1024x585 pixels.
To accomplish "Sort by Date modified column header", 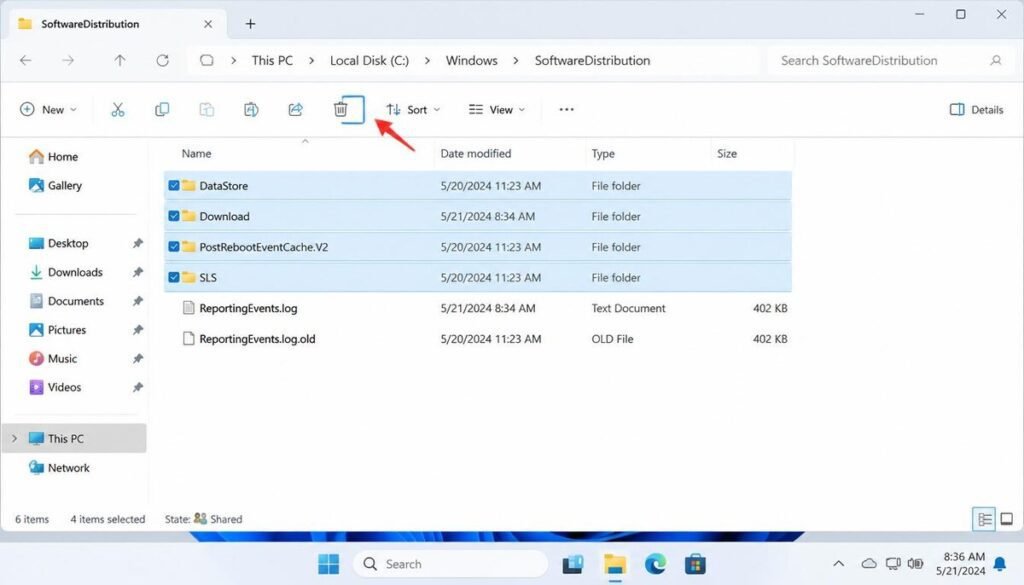I will tap(475, 153).
